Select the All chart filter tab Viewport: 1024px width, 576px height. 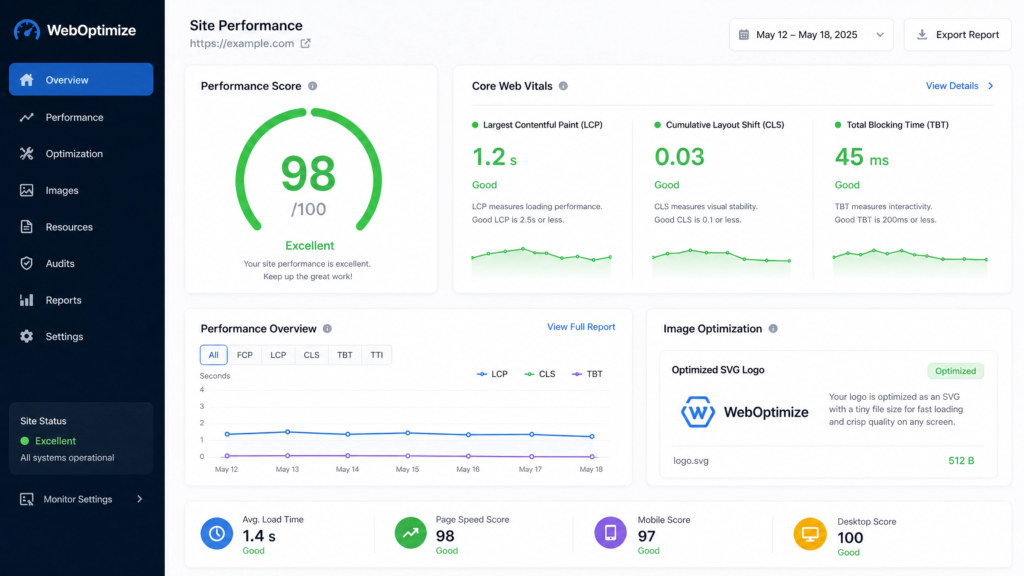point(214,355)
